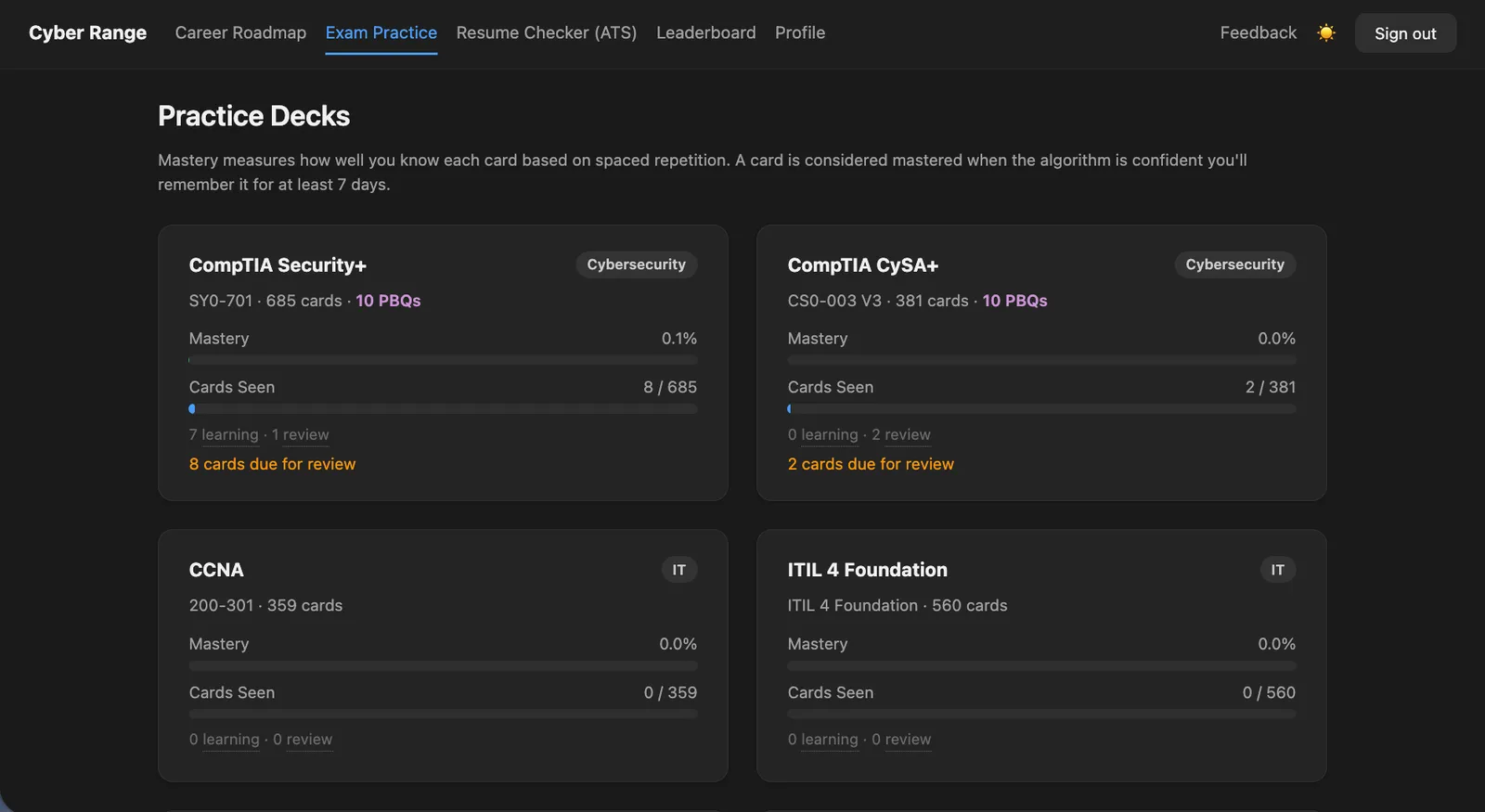1485x812 pixels.
Task: Click '2 review' on CySA+ card
Action: (900, 434)
